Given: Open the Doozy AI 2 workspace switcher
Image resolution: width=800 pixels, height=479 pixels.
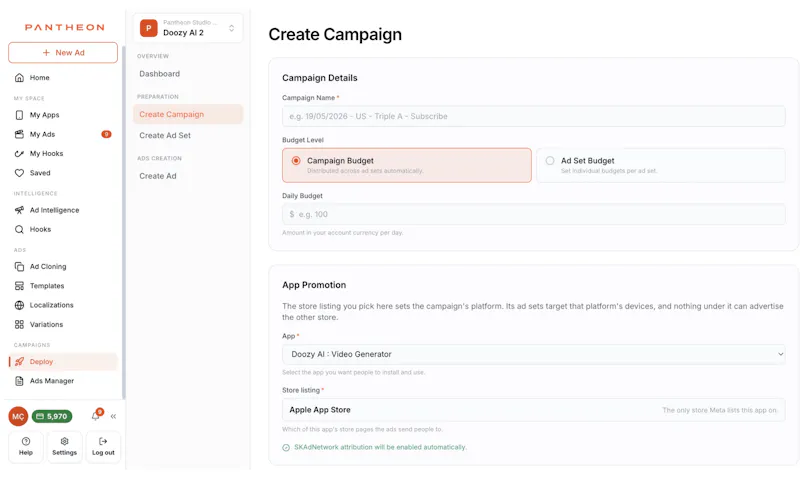Looking at the screenshot, I should tap(188, 28).
